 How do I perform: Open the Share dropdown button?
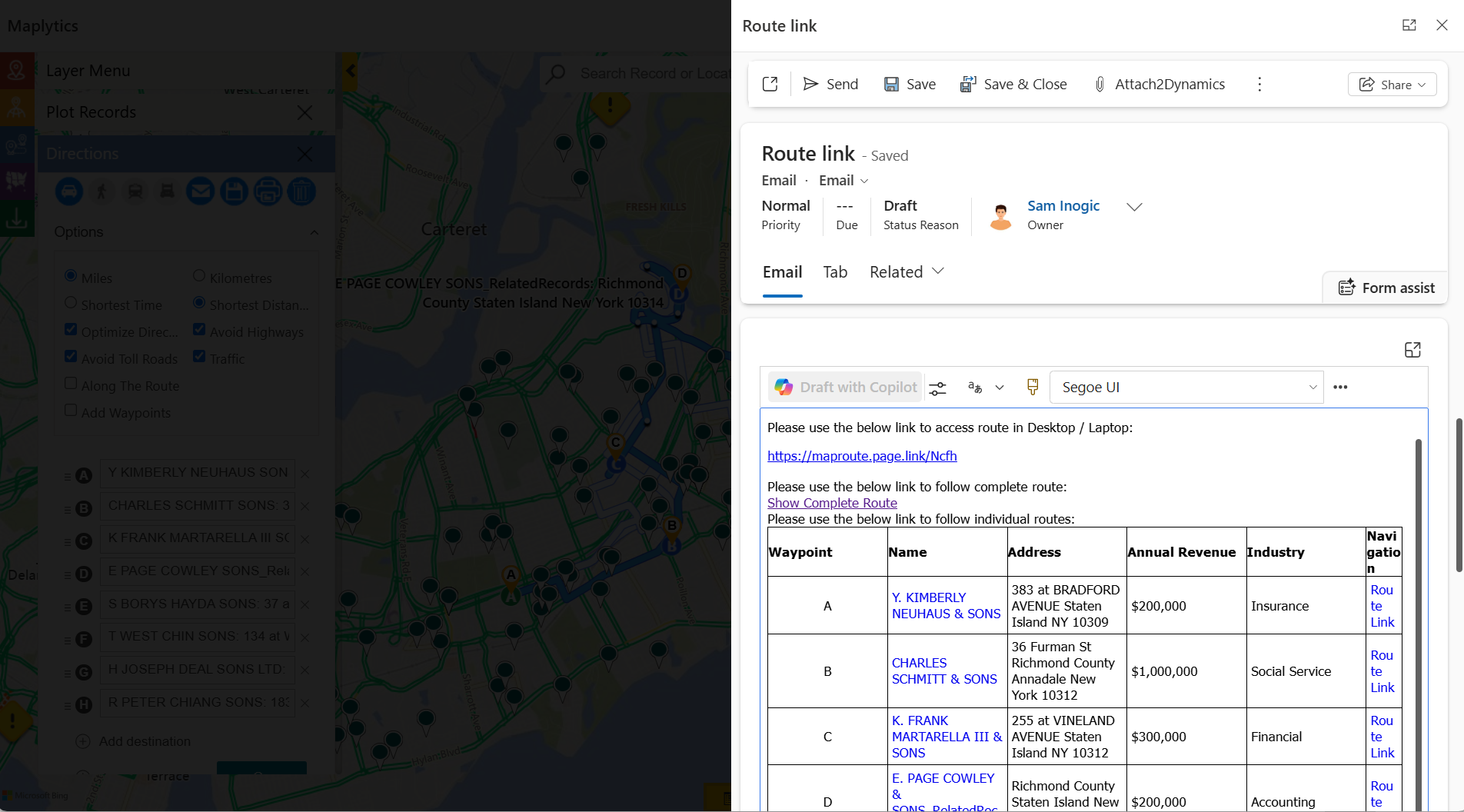[1392, 85]
